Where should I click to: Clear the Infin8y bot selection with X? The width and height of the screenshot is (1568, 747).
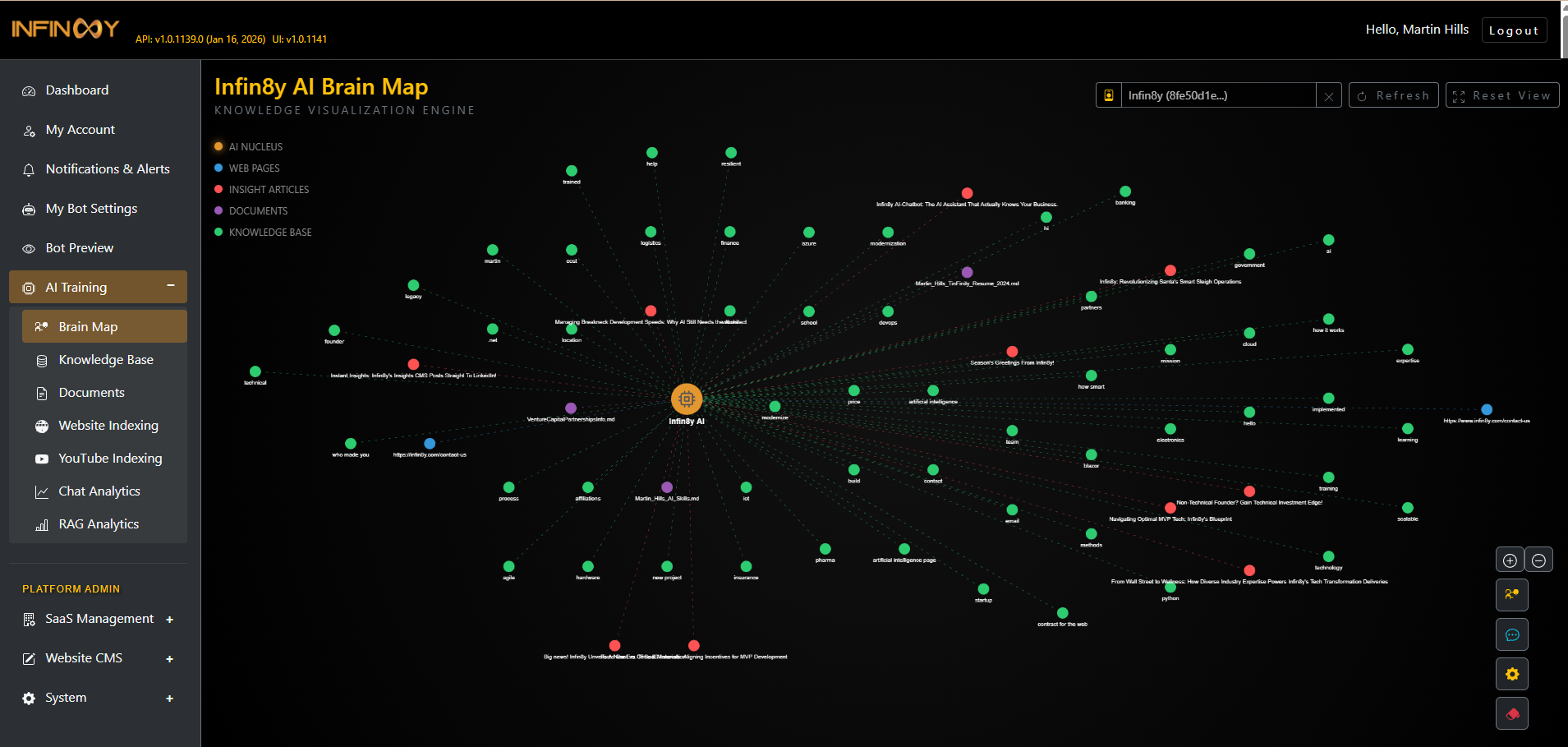pos(1329,95)
